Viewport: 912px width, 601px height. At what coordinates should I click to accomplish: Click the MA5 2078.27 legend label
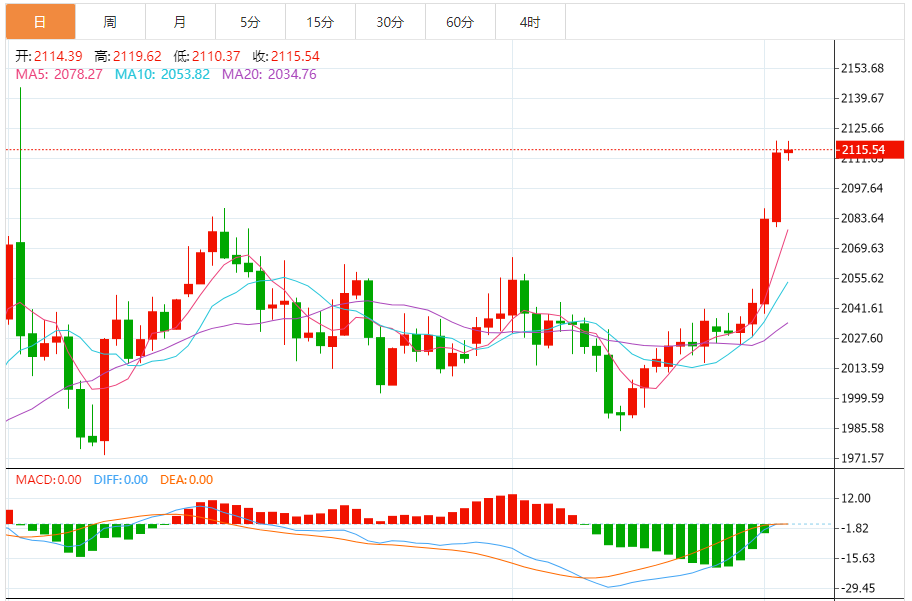(x=59, y=74)
